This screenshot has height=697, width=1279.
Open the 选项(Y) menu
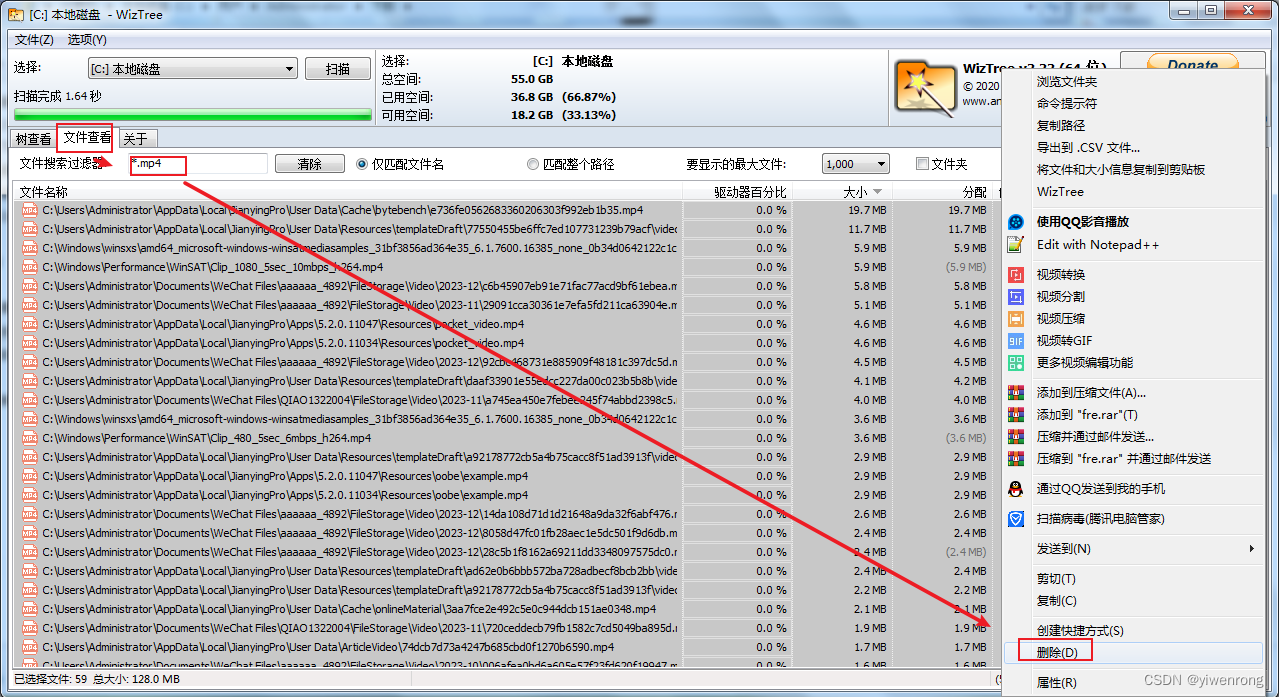pos(87,40)
